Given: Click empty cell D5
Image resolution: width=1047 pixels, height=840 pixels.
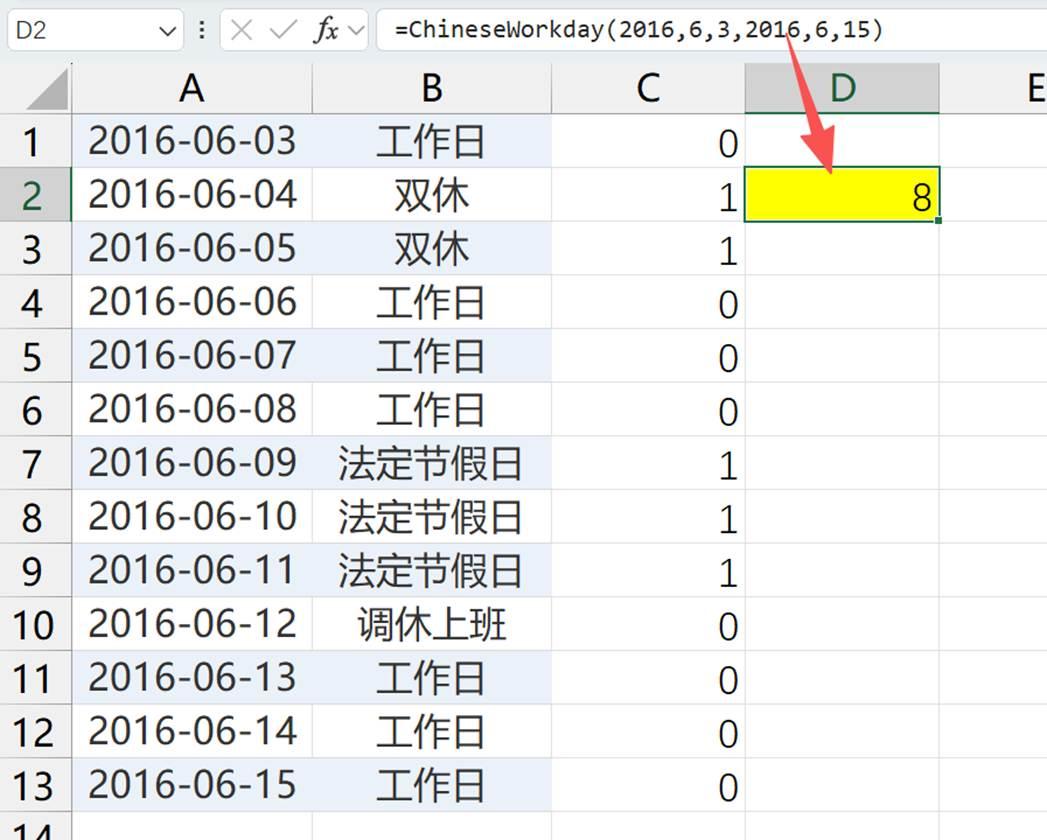Looking at the screenshot, I should (842, 356).
